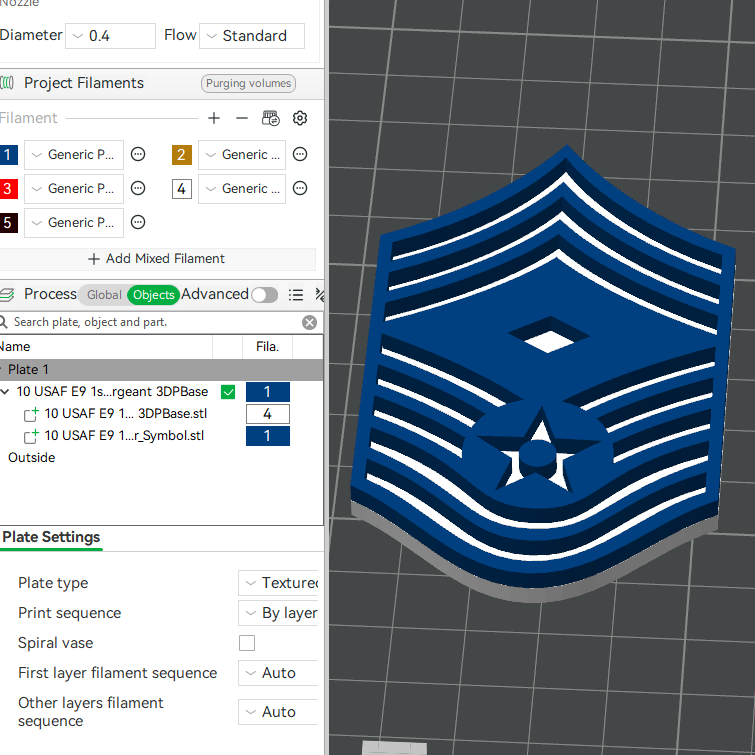Toggle printable checkbox for USAF E9 object
755x755 pixels.
click(228, 392)
